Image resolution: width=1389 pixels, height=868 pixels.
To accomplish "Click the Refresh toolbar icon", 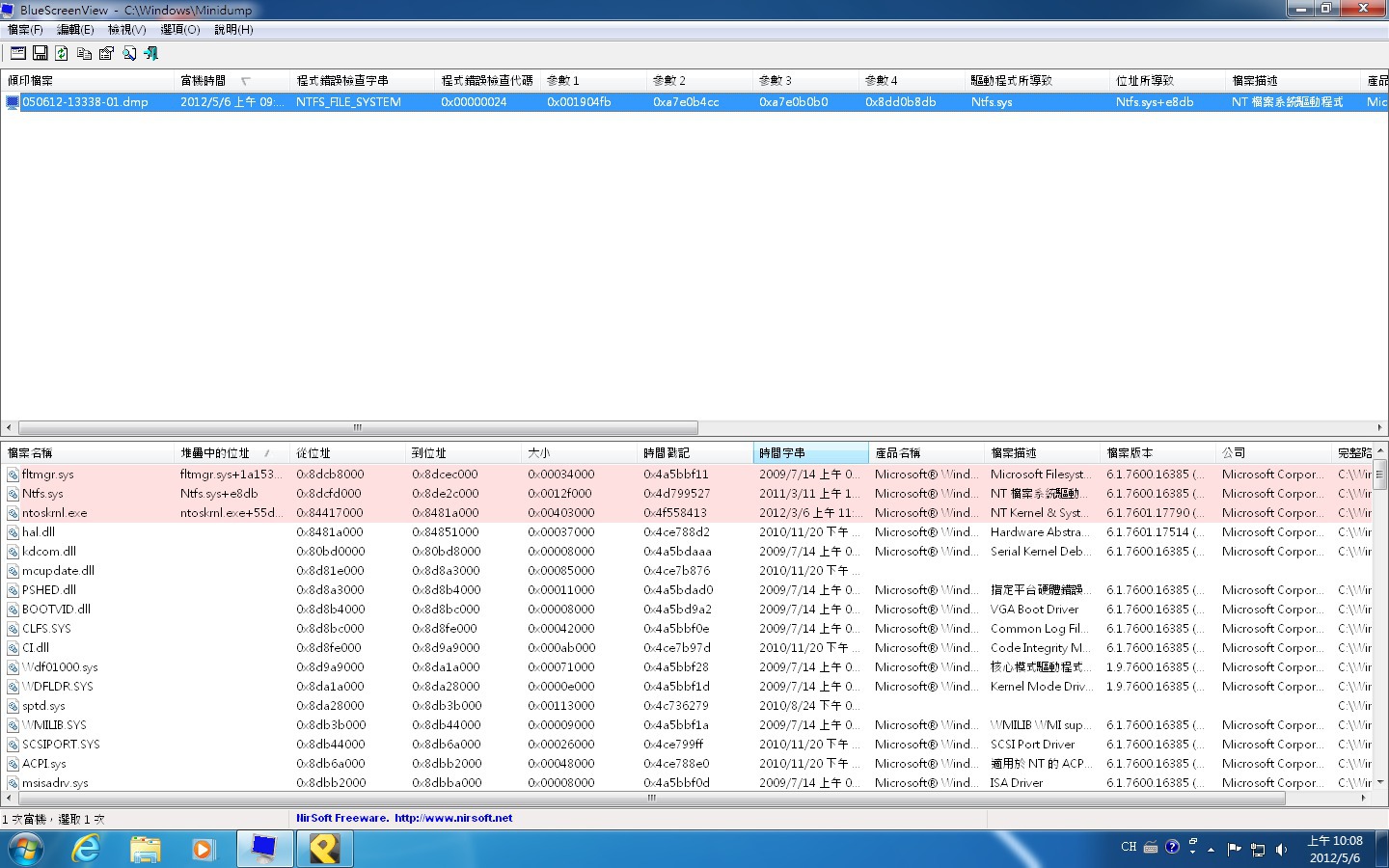I will [x=62, y=53].
